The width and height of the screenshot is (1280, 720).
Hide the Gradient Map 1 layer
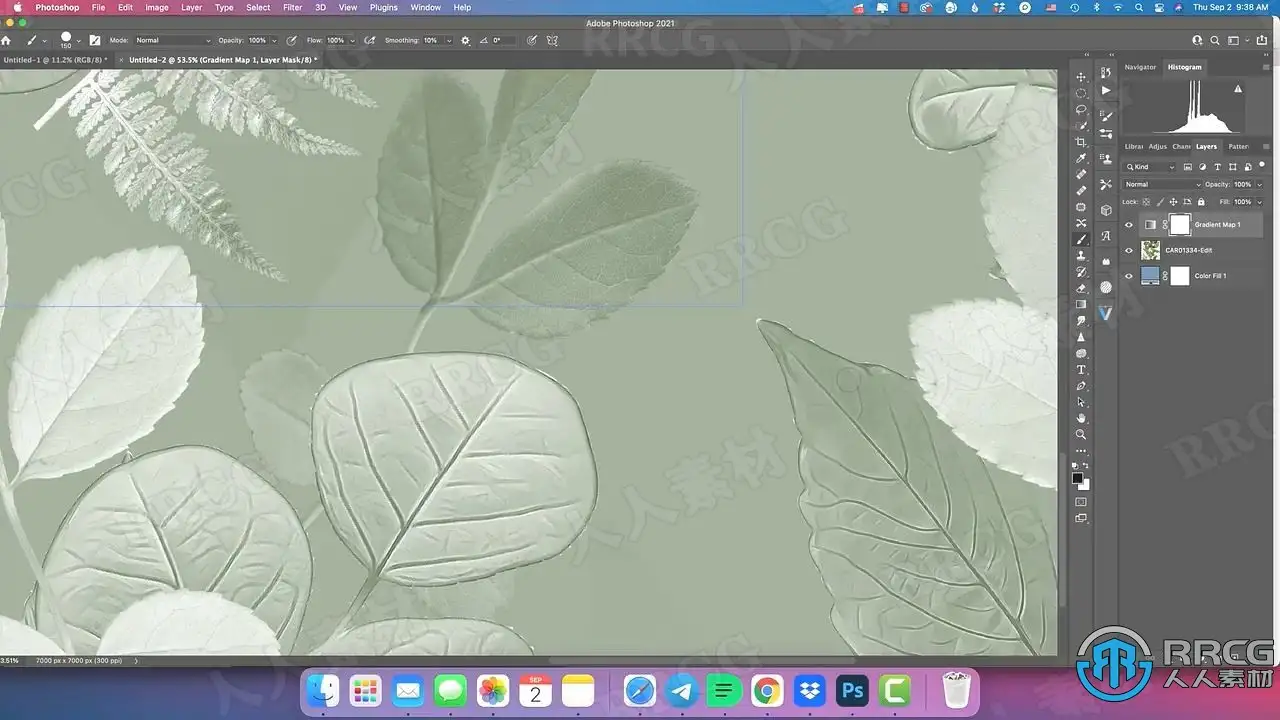[1129, 225]
